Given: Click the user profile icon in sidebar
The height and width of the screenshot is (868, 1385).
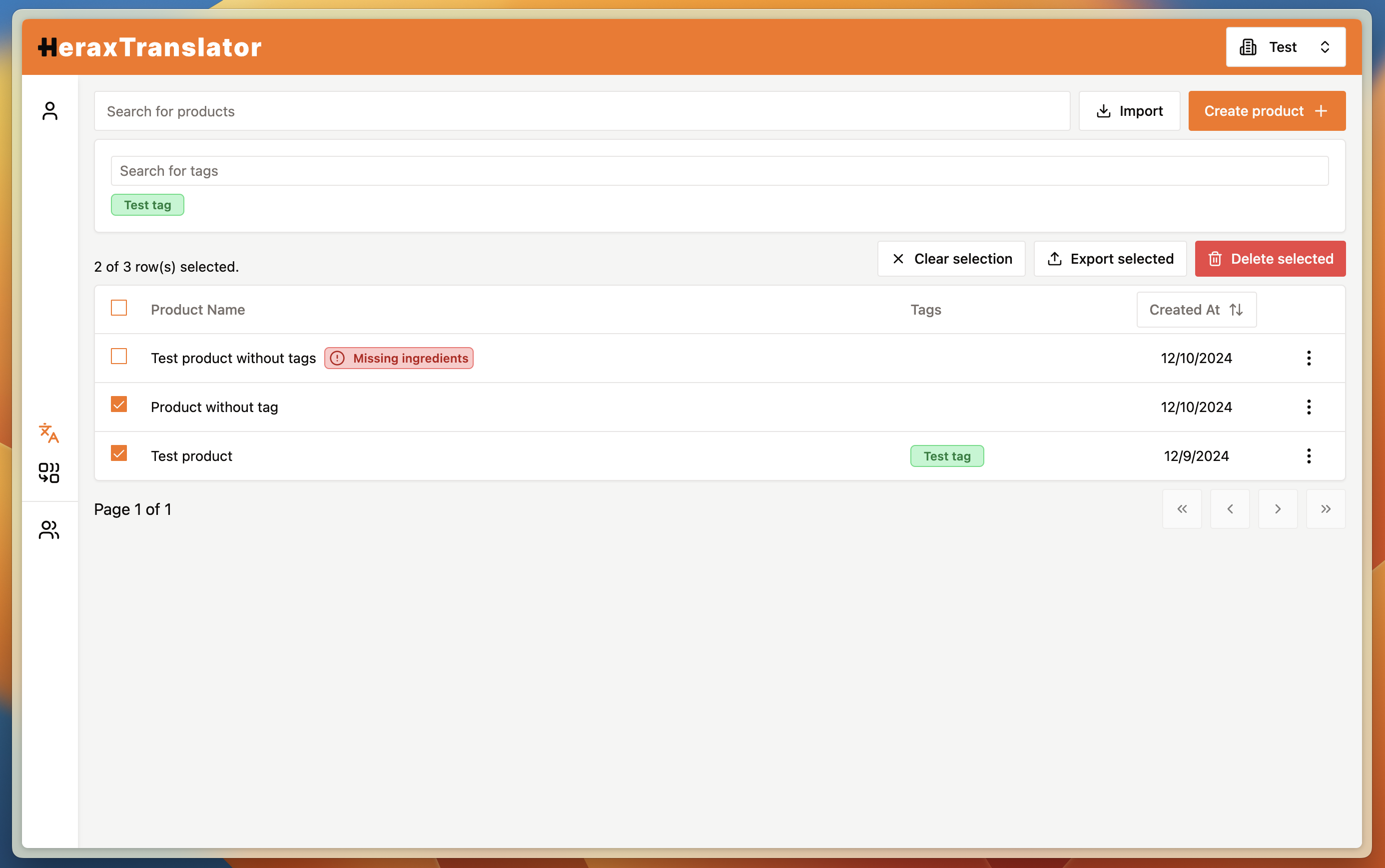Looking at the screenshot, I should (x=49, y=111).
